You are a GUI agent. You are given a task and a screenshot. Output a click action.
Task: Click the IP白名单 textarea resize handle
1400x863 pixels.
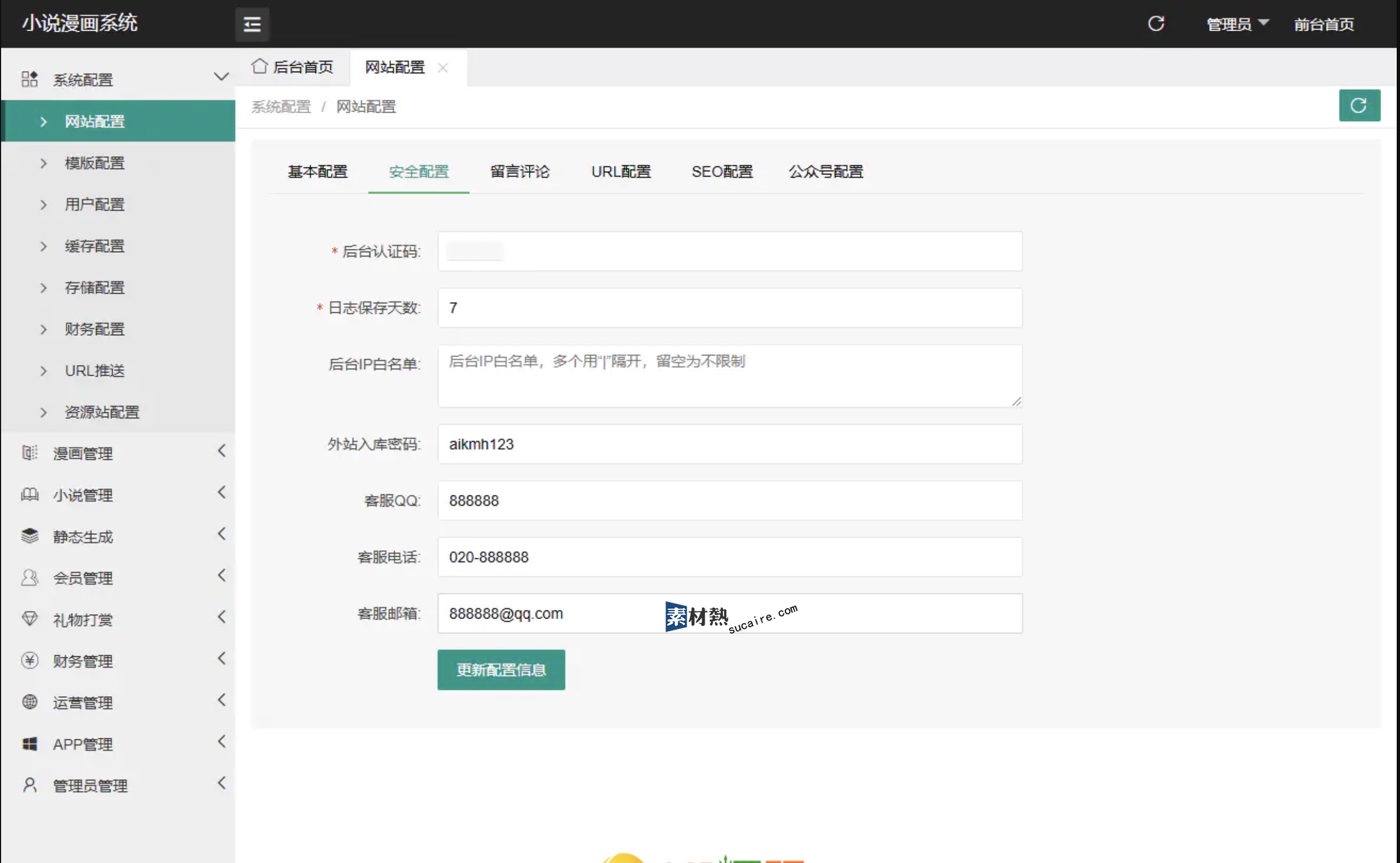coord(1017,401)
